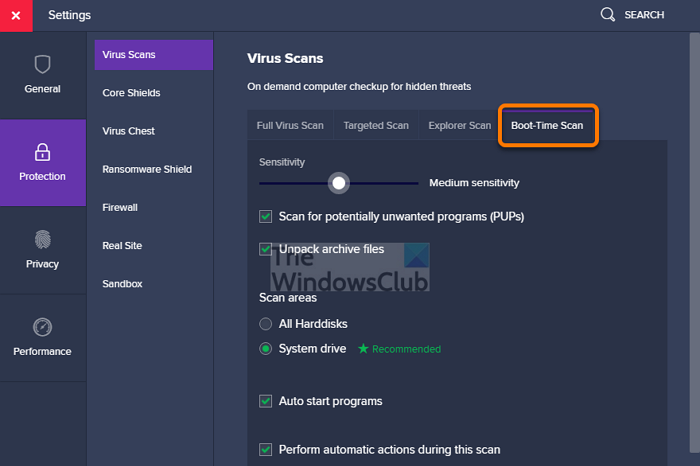
Task: Click the green Recommended label
Action: pos(406,349)
